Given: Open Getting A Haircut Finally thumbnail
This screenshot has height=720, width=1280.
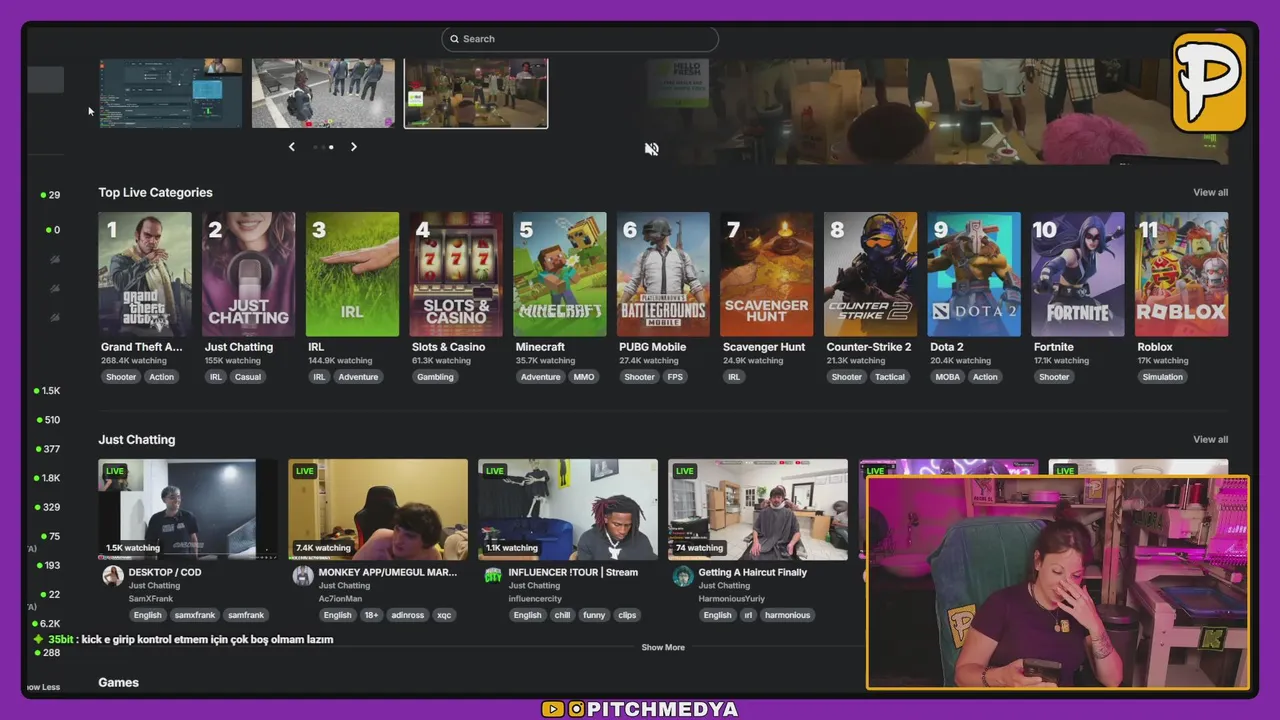Looking at the screenshot, I should click(758, 510).
